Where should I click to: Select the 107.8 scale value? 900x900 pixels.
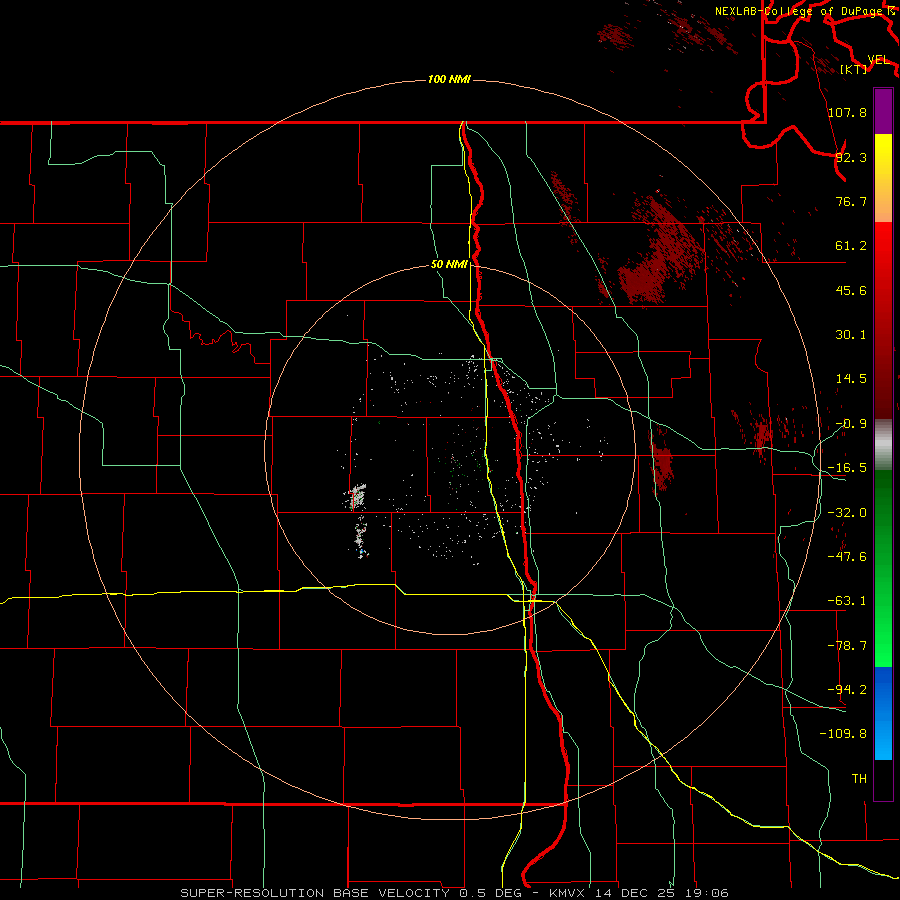coord(847,112)
